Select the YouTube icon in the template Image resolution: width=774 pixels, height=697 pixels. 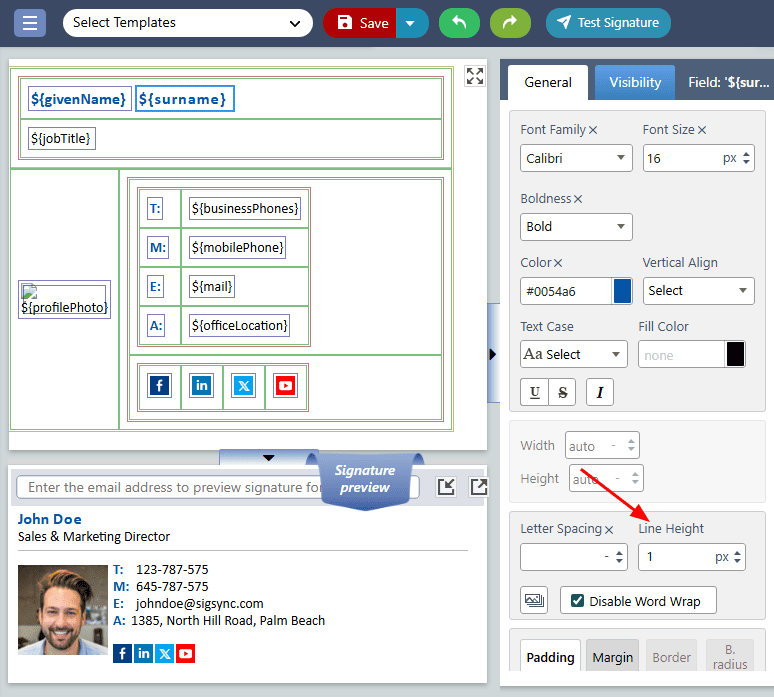click(x=286, y=386)
